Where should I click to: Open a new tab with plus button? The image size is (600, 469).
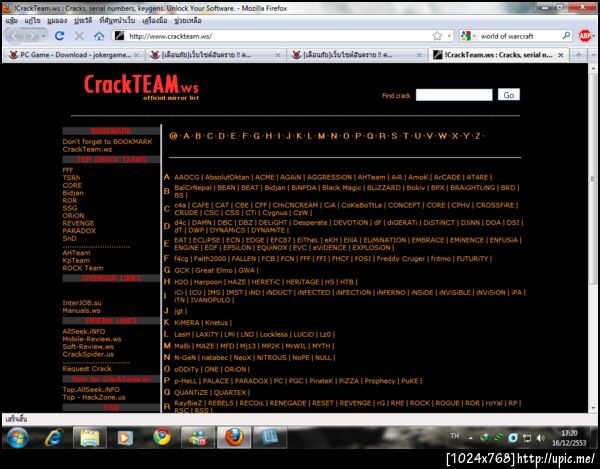578,55
